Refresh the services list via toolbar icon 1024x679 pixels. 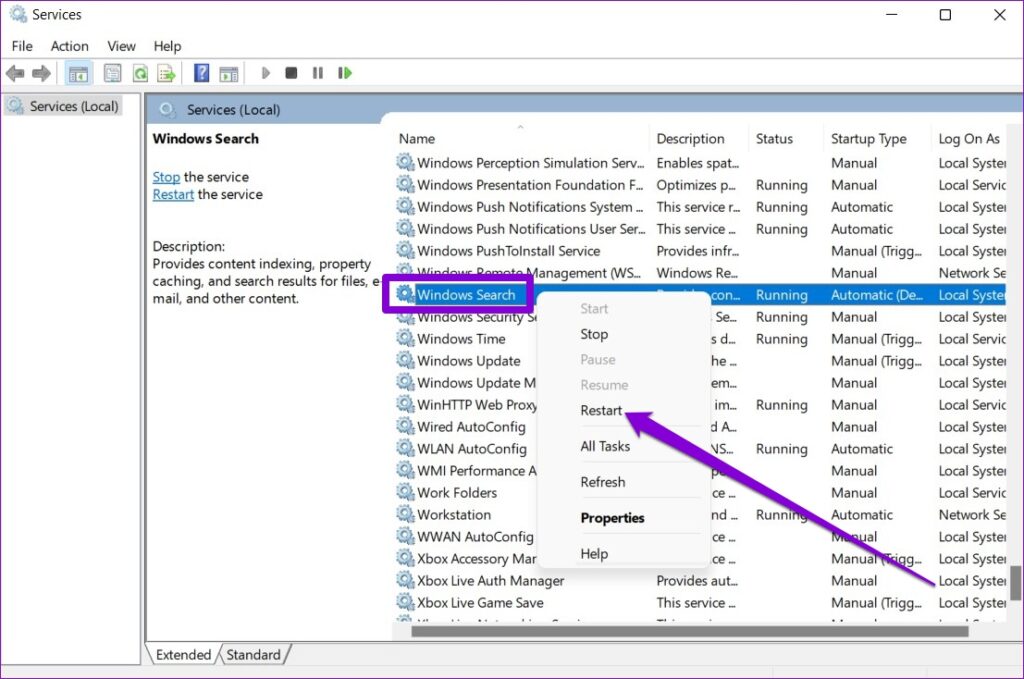pos(140,72)
